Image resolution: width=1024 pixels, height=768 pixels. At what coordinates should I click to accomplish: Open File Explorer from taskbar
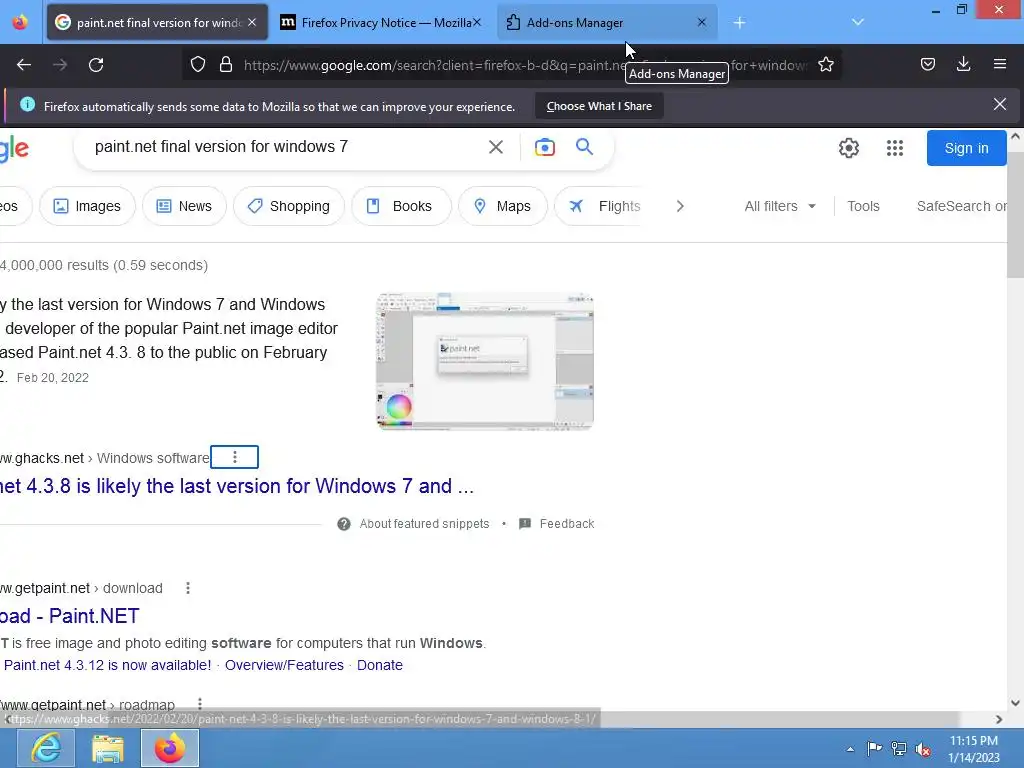click(x=108, y=748)
